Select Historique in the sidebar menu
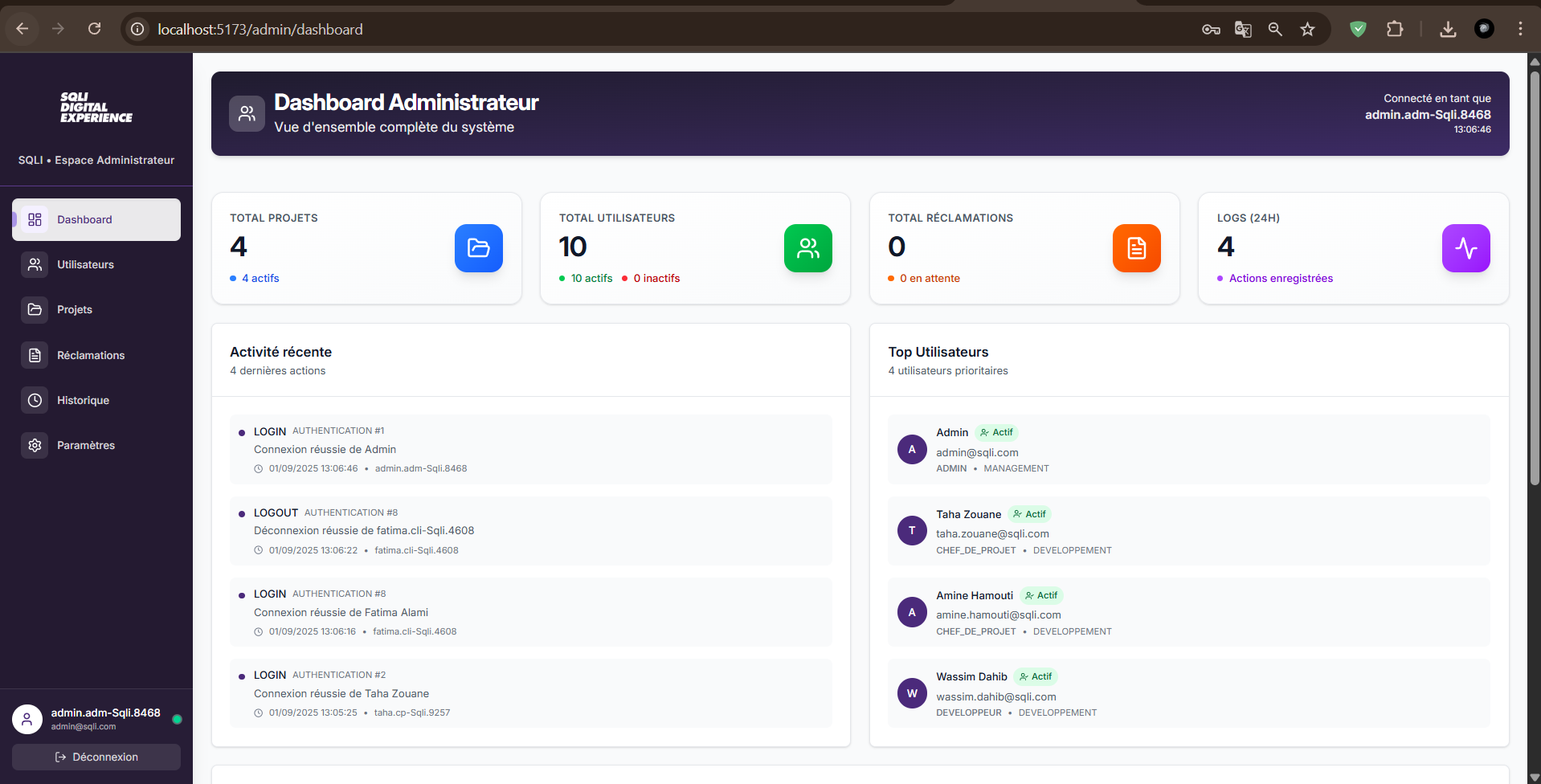The image size is (1541, 784). (x=83, y=400)
